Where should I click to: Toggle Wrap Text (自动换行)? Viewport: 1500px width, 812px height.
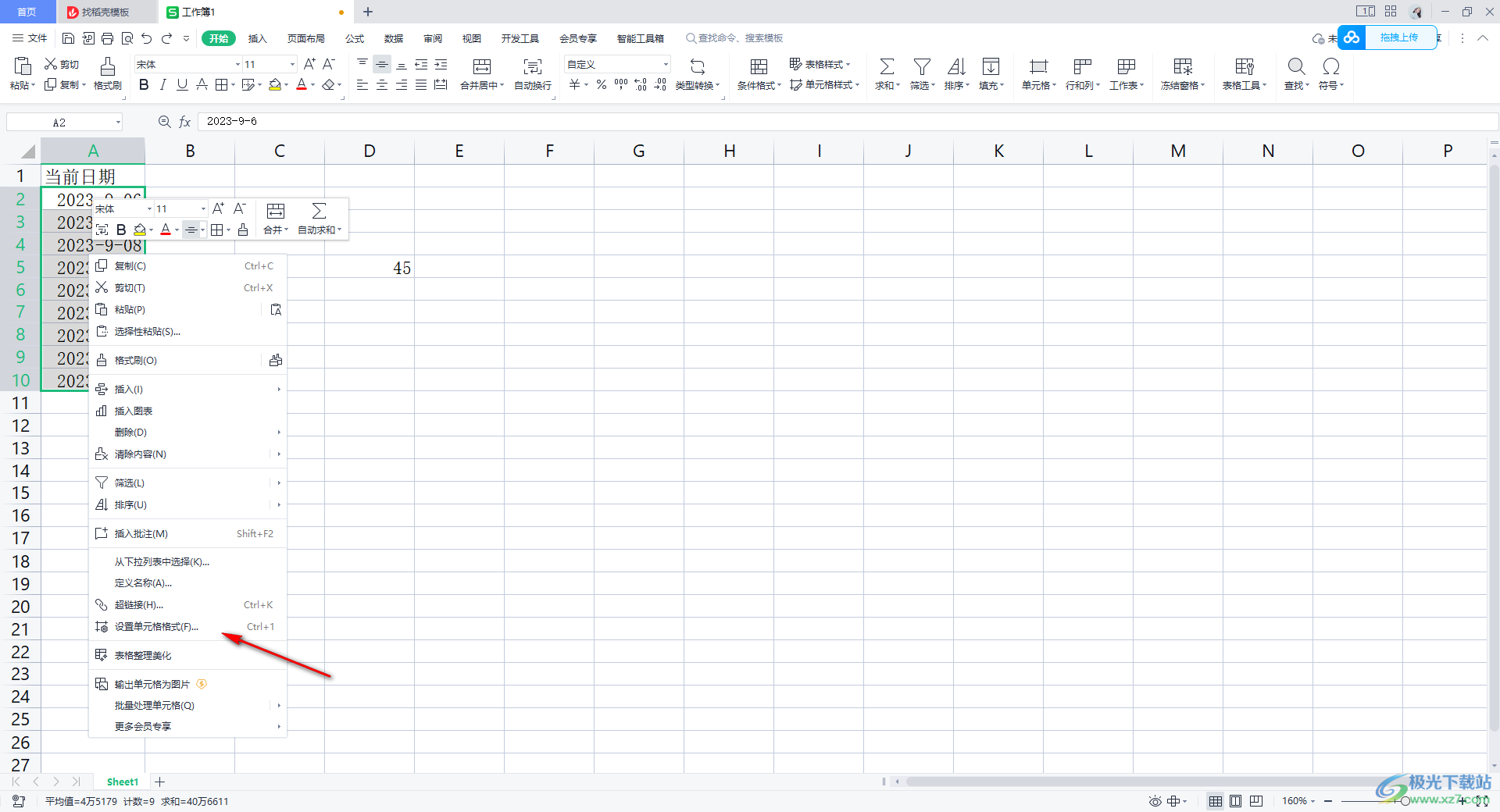(x=533, y=73)
